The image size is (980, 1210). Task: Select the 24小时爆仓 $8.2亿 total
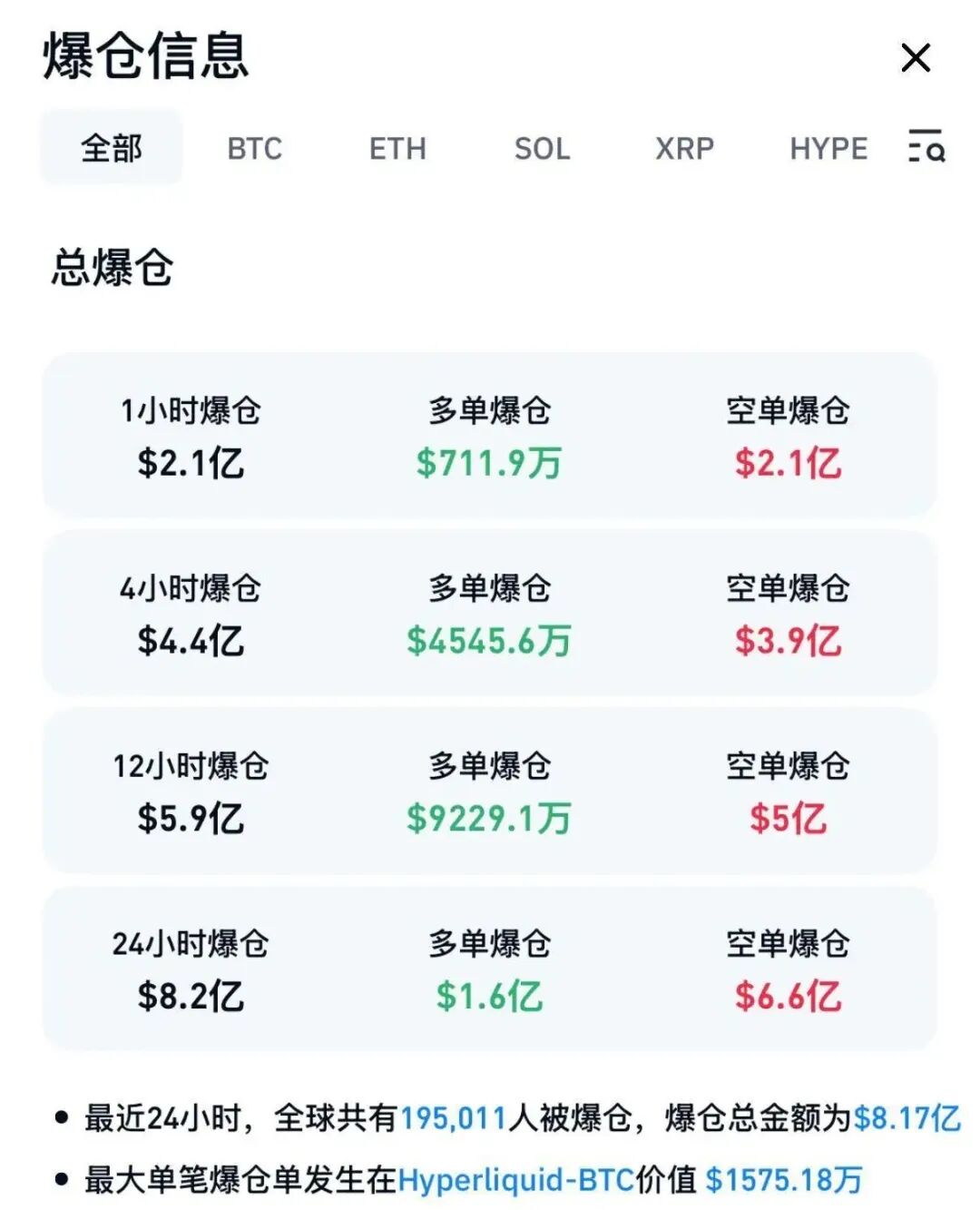tap(191, 997)
